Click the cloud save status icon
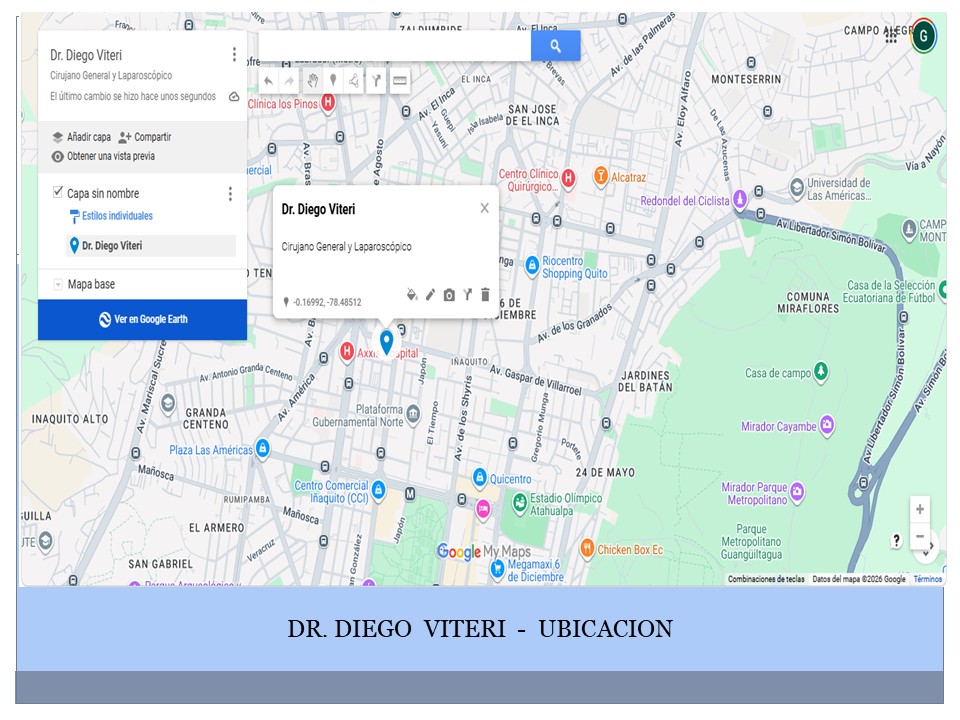The image size is (960, 720). point(234,97)
